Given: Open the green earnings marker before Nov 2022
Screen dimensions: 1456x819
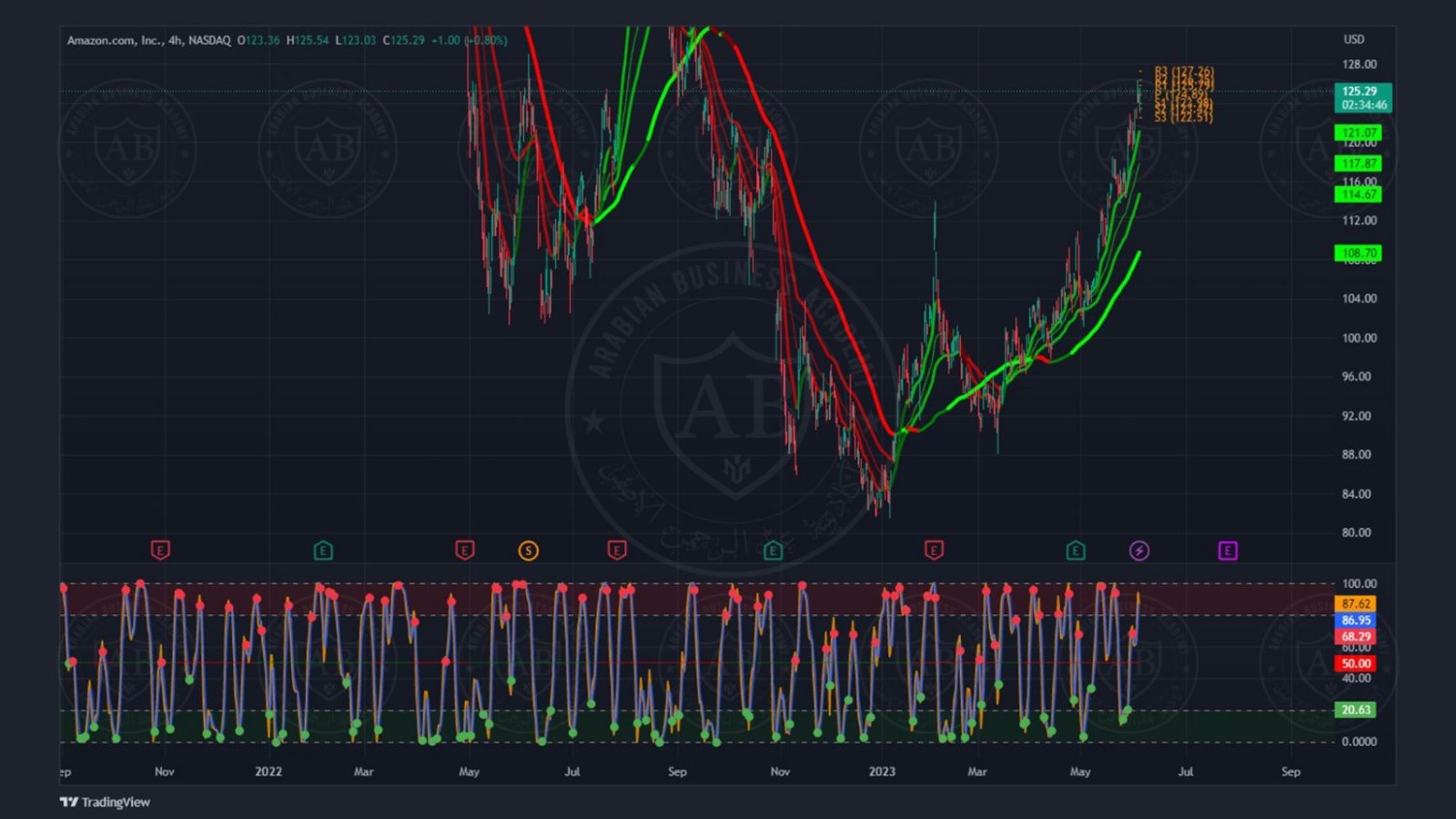Looking at the screenshot, I should click(x=773, y=550).
